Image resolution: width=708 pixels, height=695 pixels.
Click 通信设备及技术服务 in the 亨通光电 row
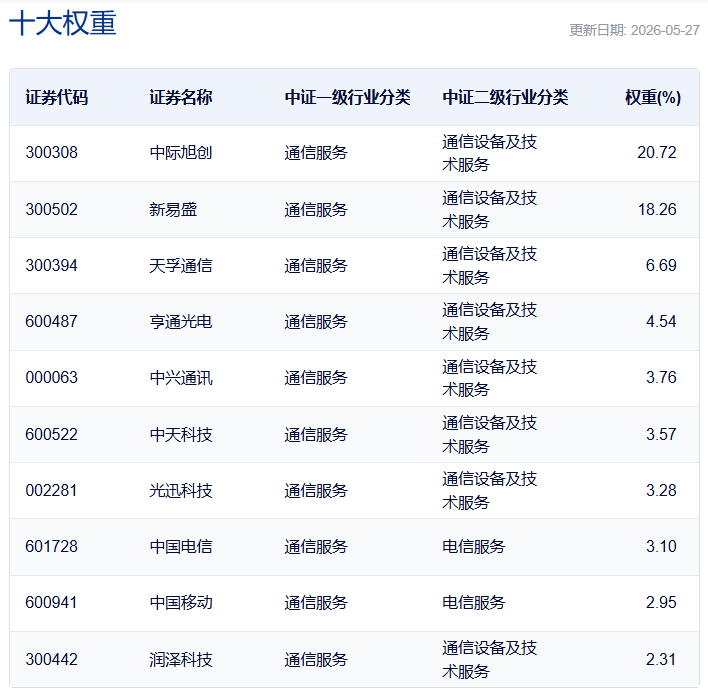point(489,322)
